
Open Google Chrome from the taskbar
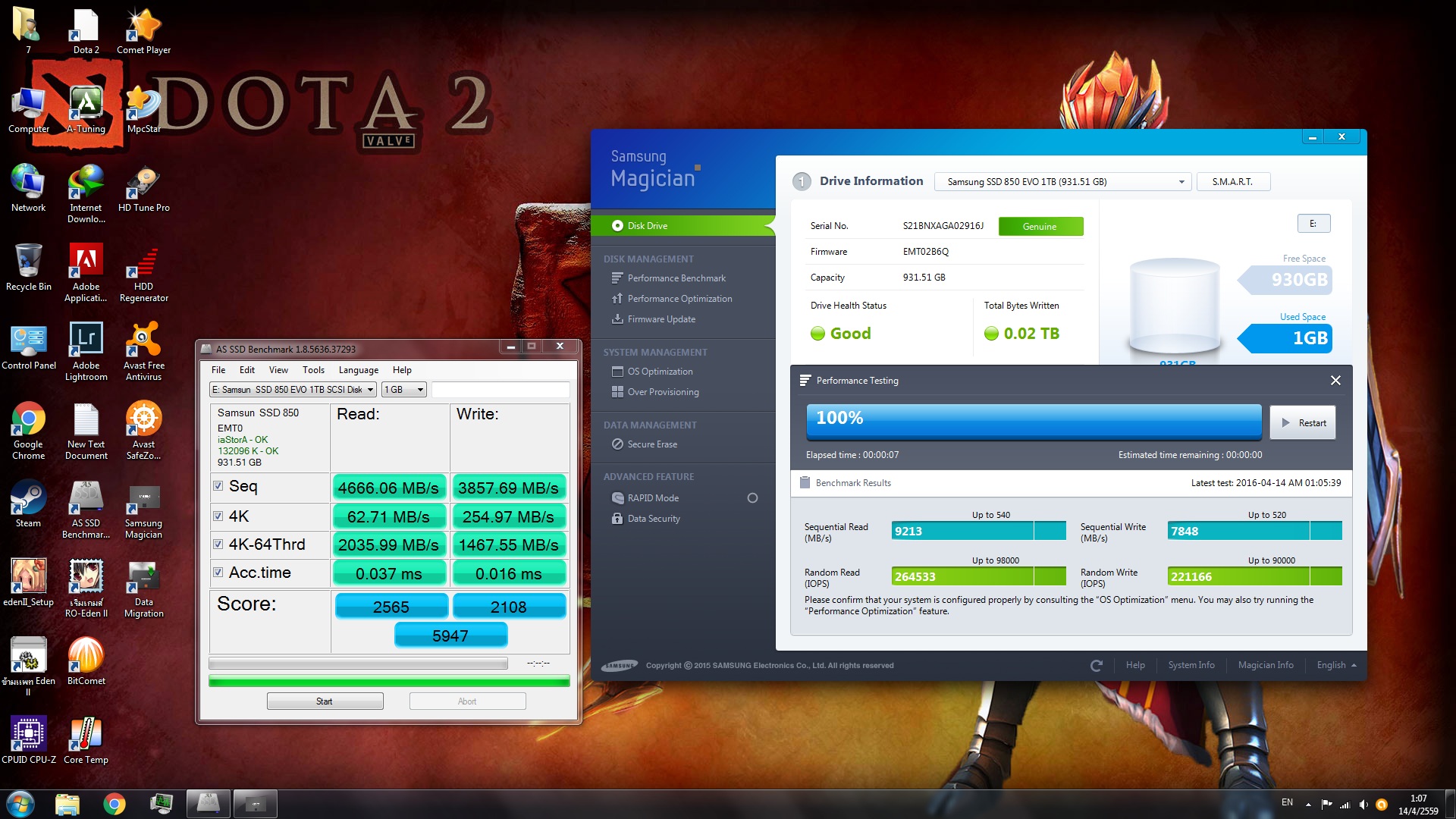(x=115, y=804)
